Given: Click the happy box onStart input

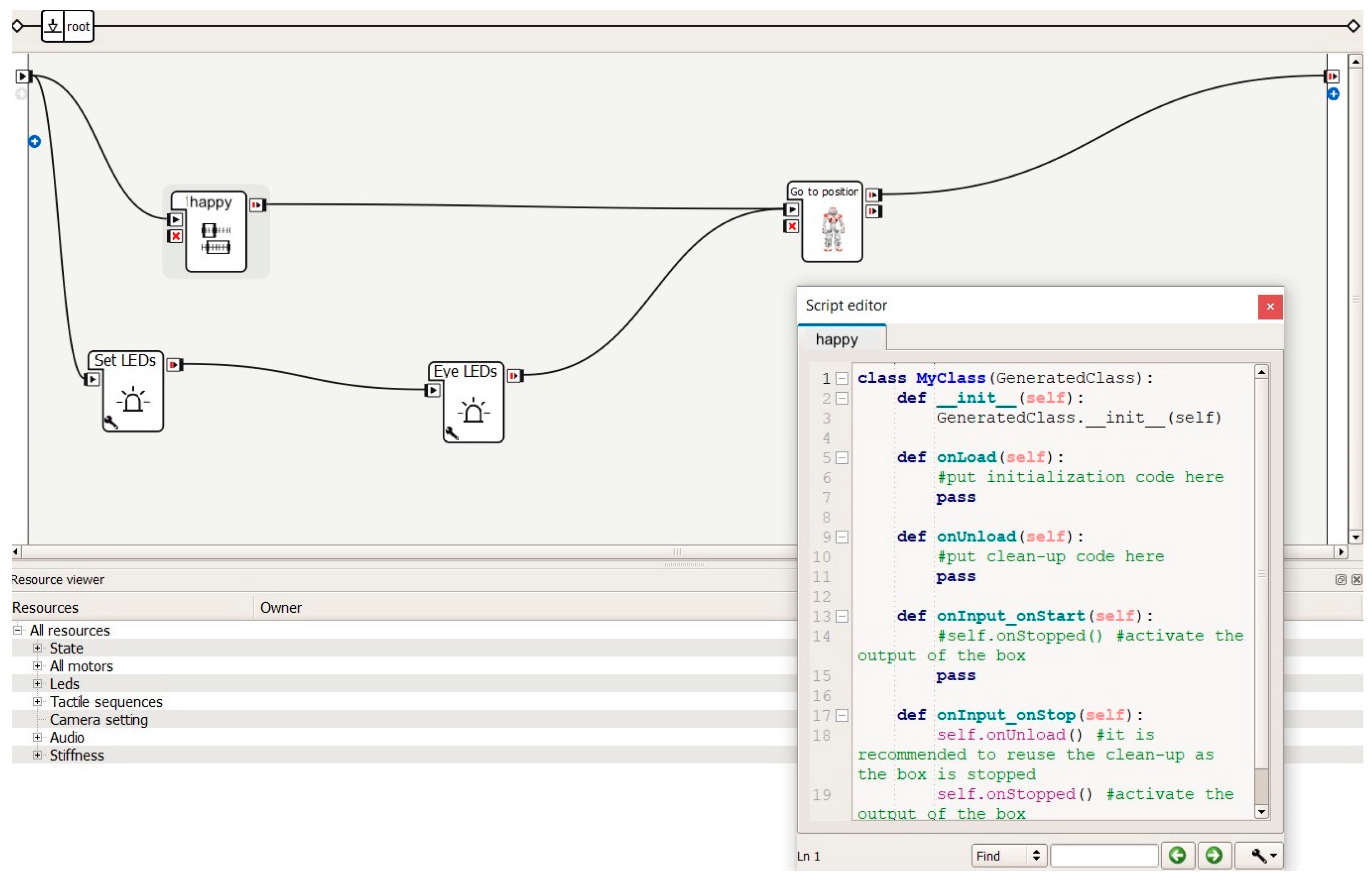Looking at the screenshot, I should (x=176, y=219).
